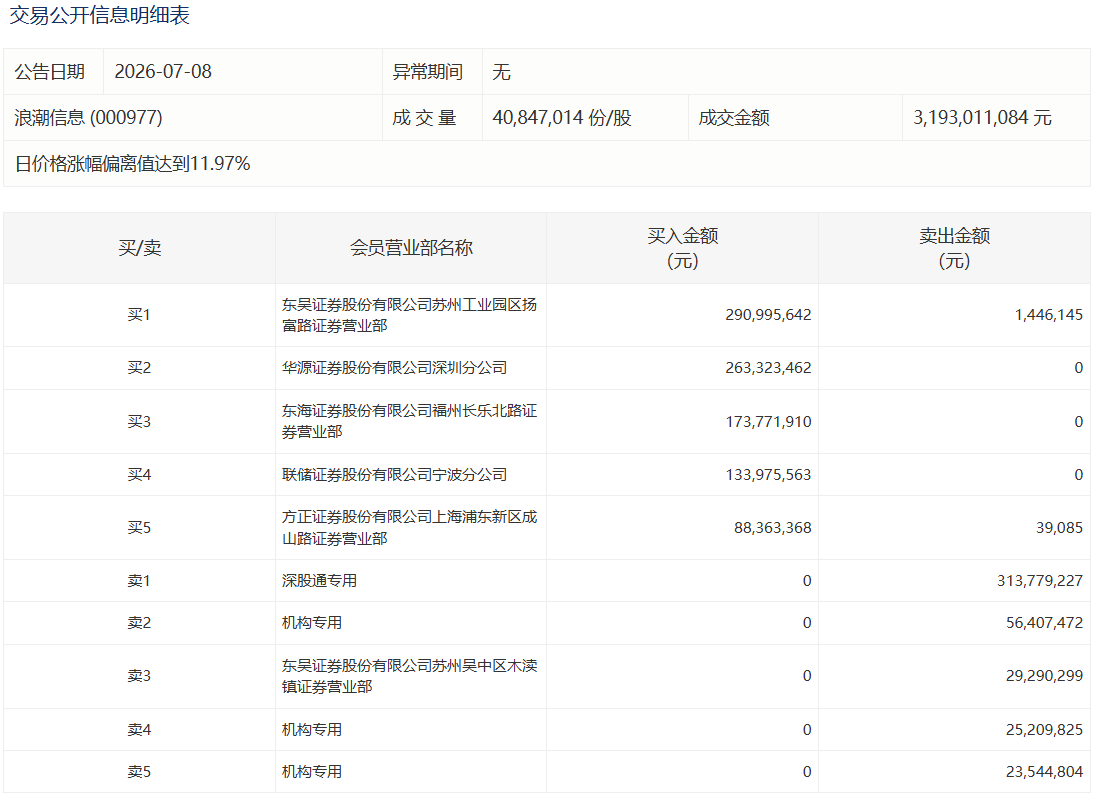The image size is (1096, 805).
Task: Select buy amount 88,363,368
Action: point(772,528)
